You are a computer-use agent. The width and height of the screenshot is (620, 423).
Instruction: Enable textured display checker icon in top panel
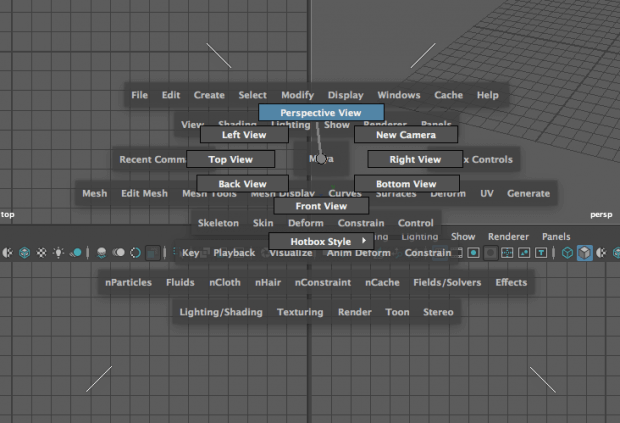(x=42, y=252)
